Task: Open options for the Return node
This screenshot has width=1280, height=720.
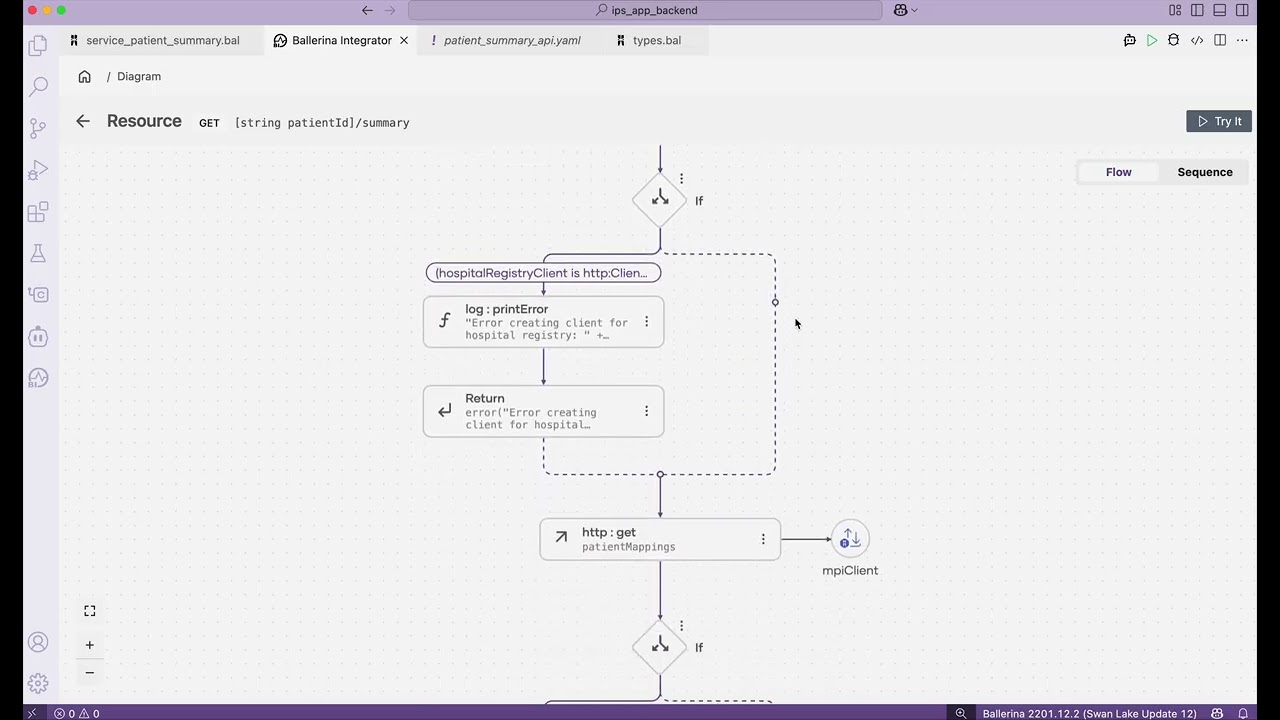Action: [x=646, y=411]
